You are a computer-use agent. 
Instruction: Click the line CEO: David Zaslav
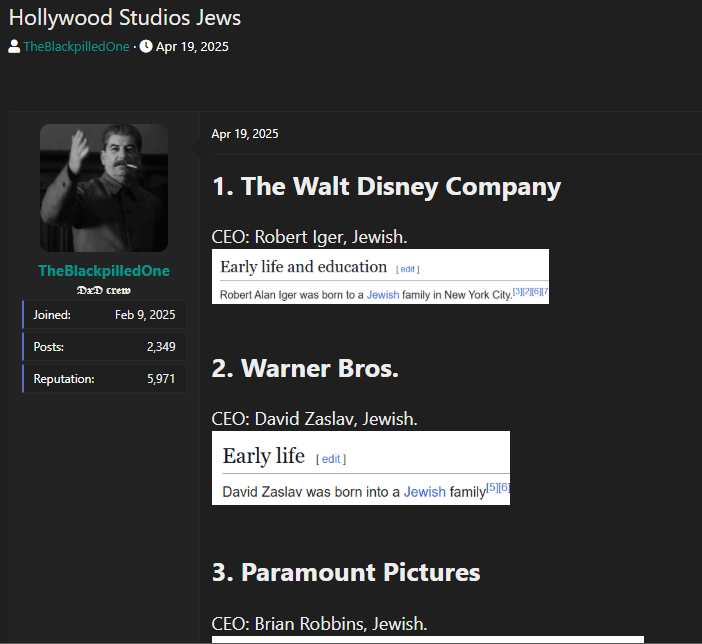(x=314, y=419)
